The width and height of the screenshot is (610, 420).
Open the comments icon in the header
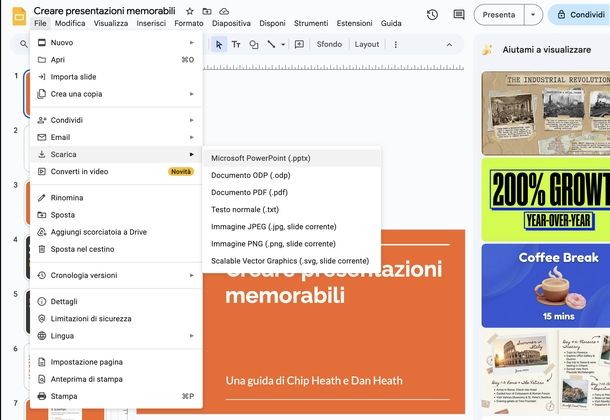coord(459,15)
